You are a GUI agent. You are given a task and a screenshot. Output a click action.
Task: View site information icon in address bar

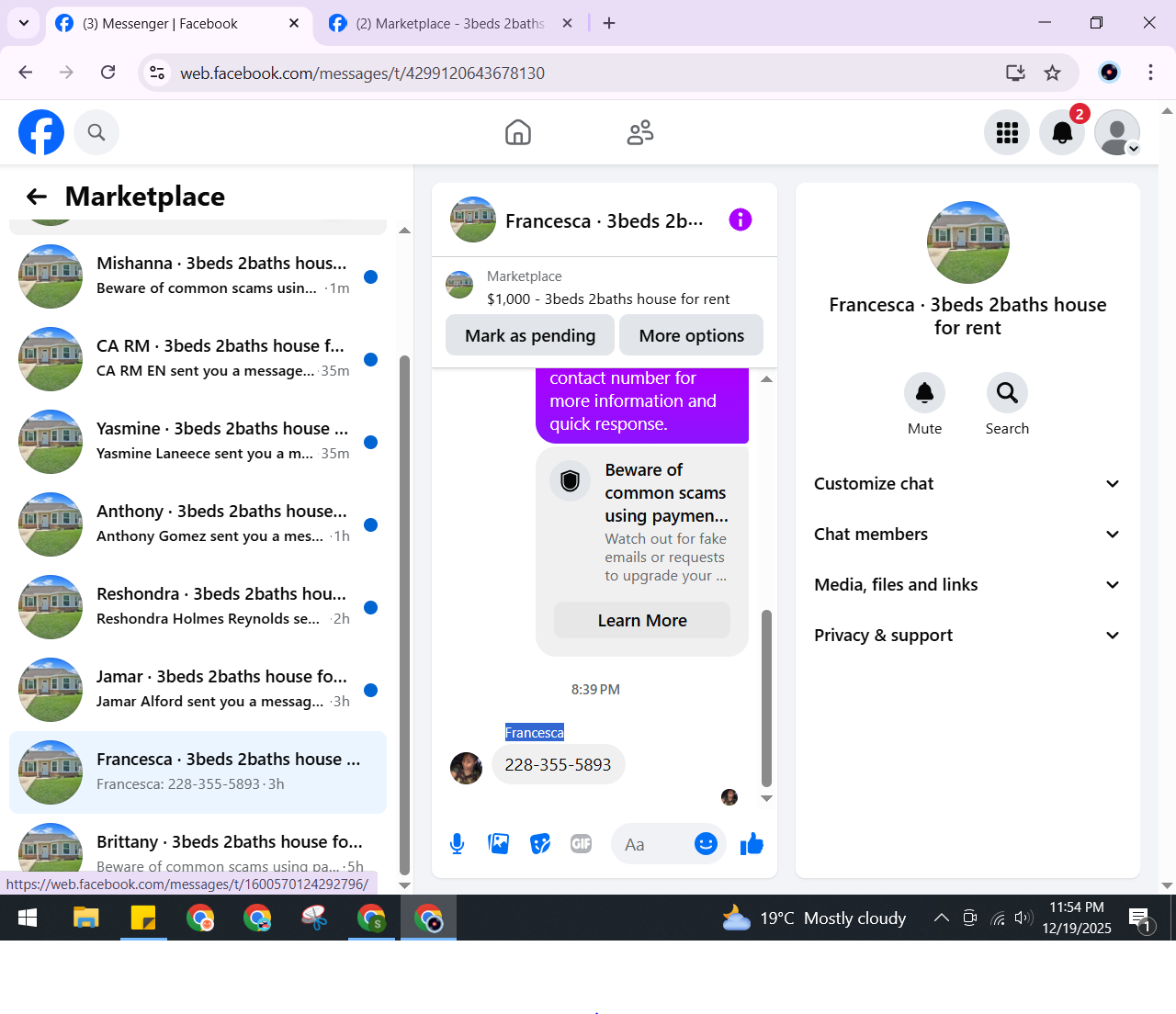[x=158, y=73]
